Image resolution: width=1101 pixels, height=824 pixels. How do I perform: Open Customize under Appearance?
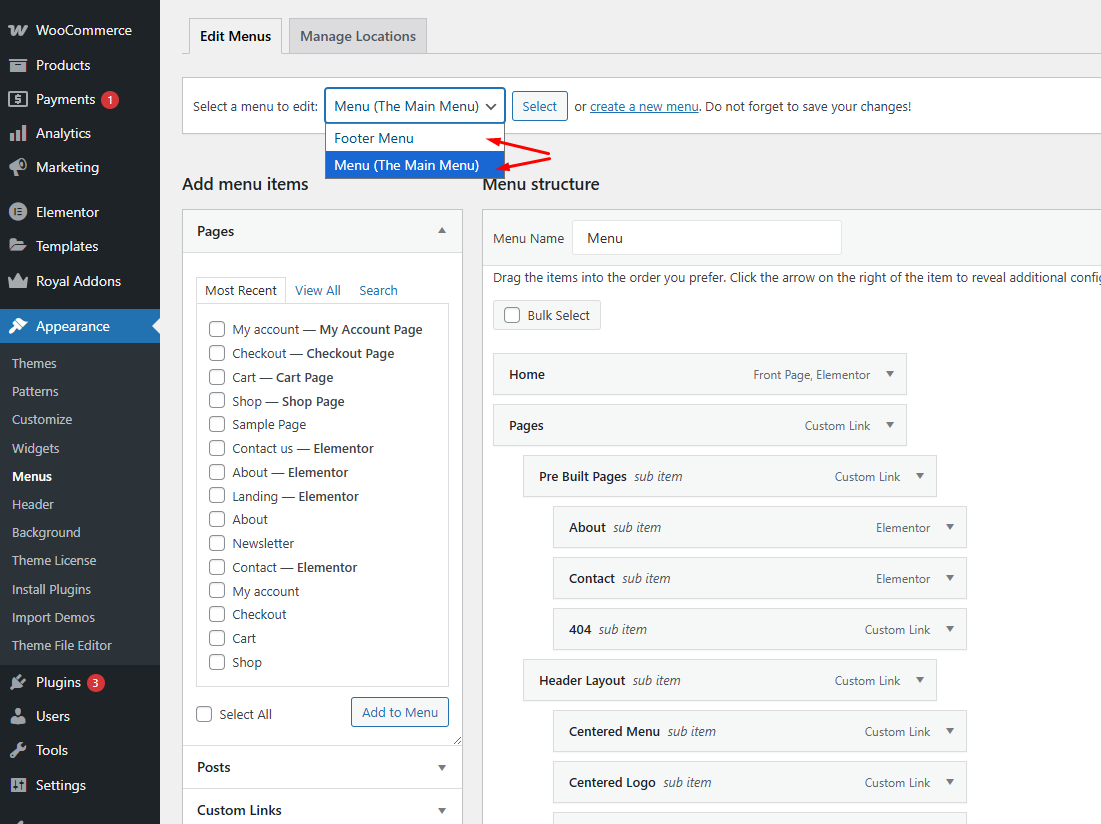42,420
